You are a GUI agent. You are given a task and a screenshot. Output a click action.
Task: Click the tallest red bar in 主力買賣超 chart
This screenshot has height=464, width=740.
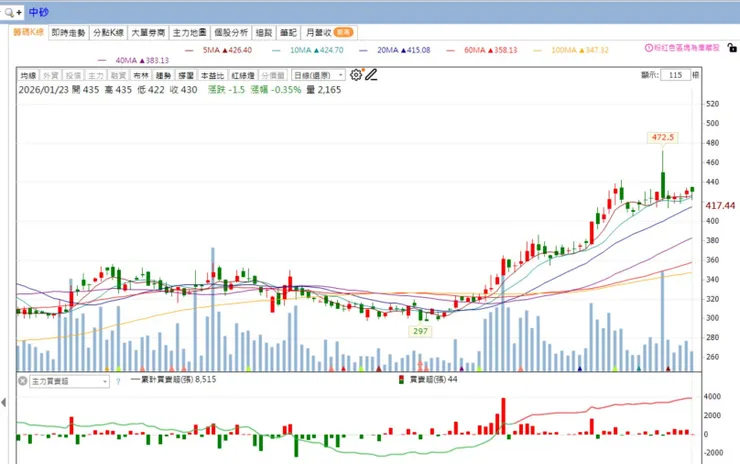503,416
